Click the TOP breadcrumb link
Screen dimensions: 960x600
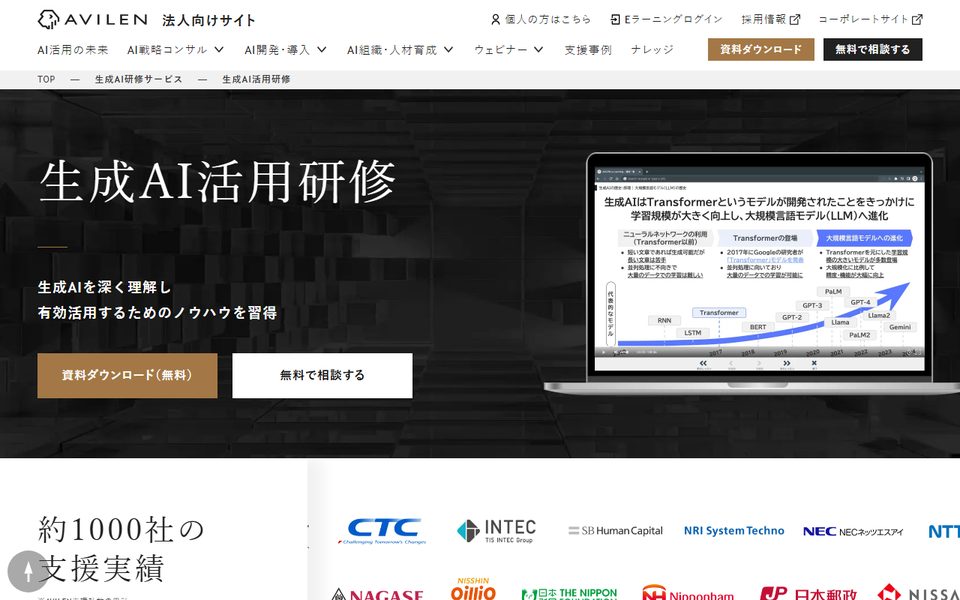coord(46,79)
